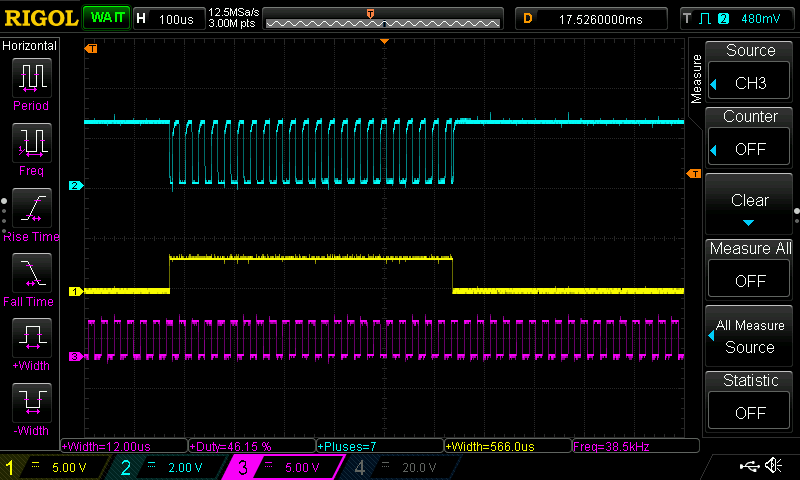Click the USB connection status icon

tap(749, 466)
